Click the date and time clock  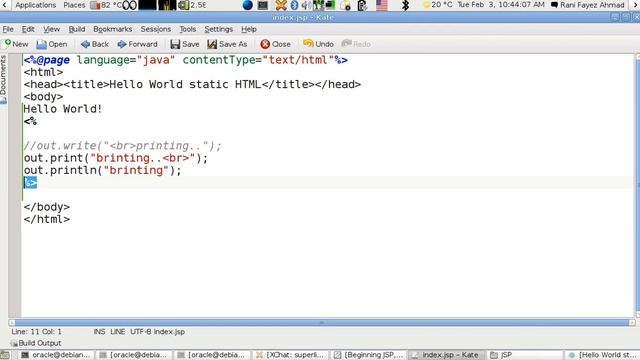click(x=501, y=5)
